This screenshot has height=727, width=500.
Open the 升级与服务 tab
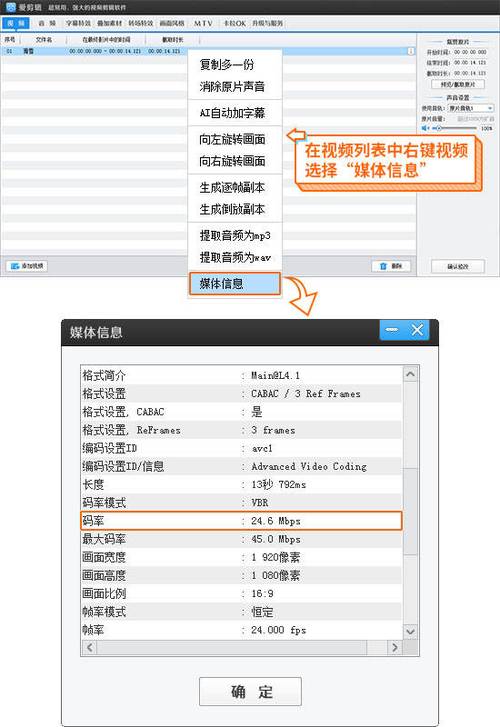(x=267, y=23)
